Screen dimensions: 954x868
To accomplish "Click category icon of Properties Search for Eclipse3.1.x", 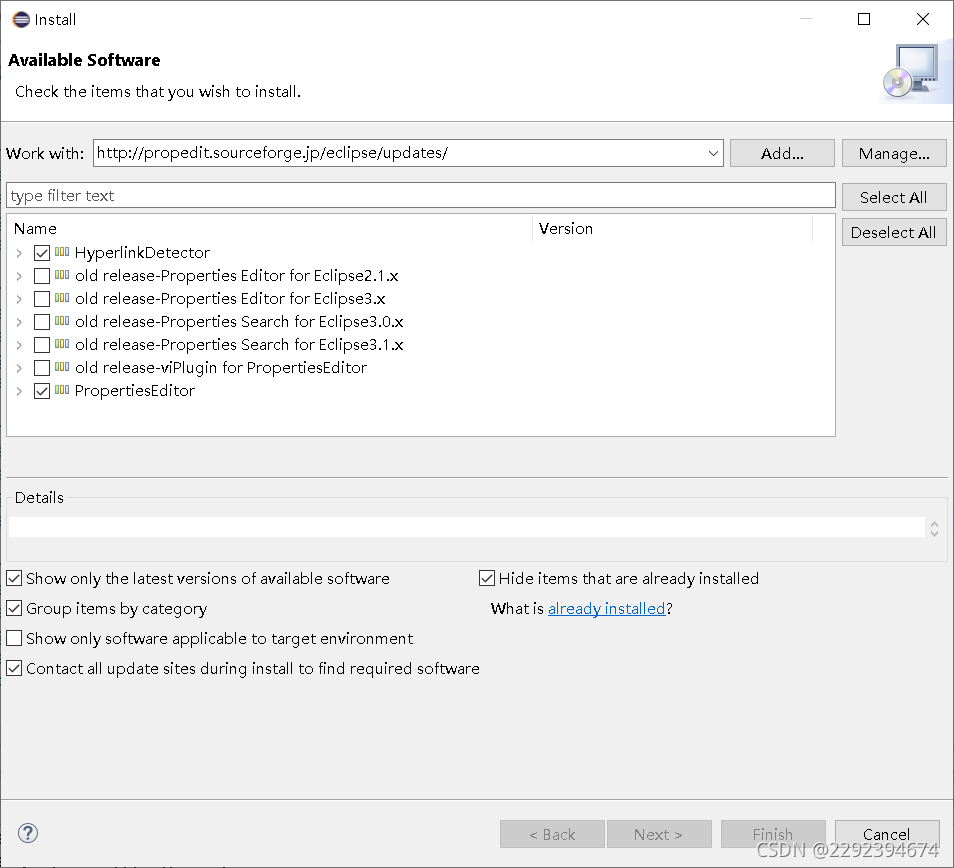I will [62, 344].
